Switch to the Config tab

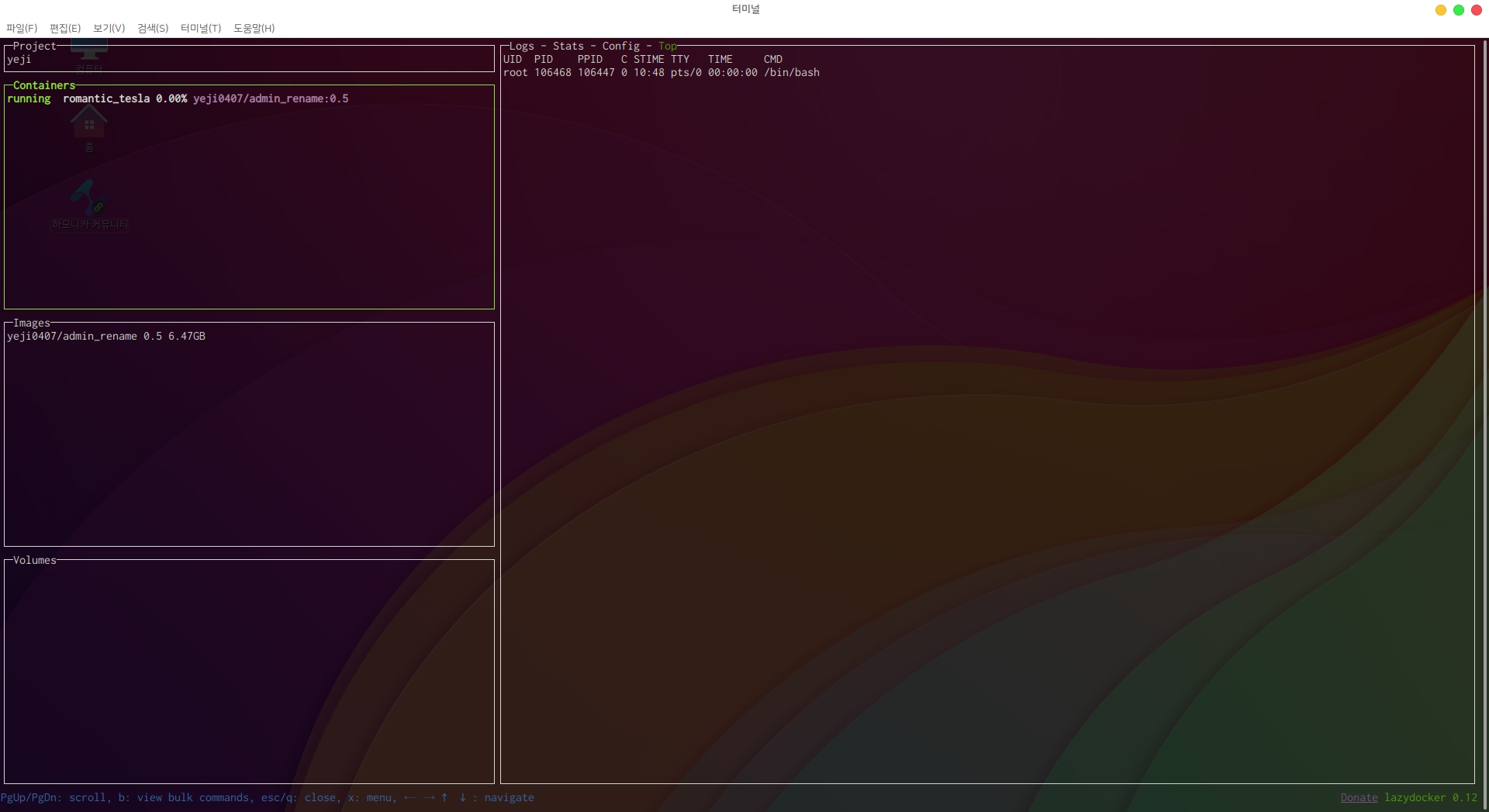620,47
